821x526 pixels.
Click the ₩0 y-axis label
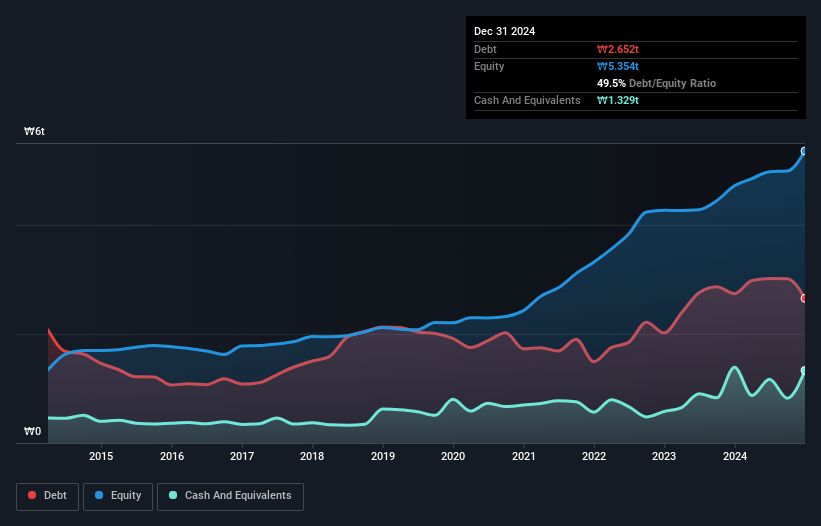click(x=32, y=431)
